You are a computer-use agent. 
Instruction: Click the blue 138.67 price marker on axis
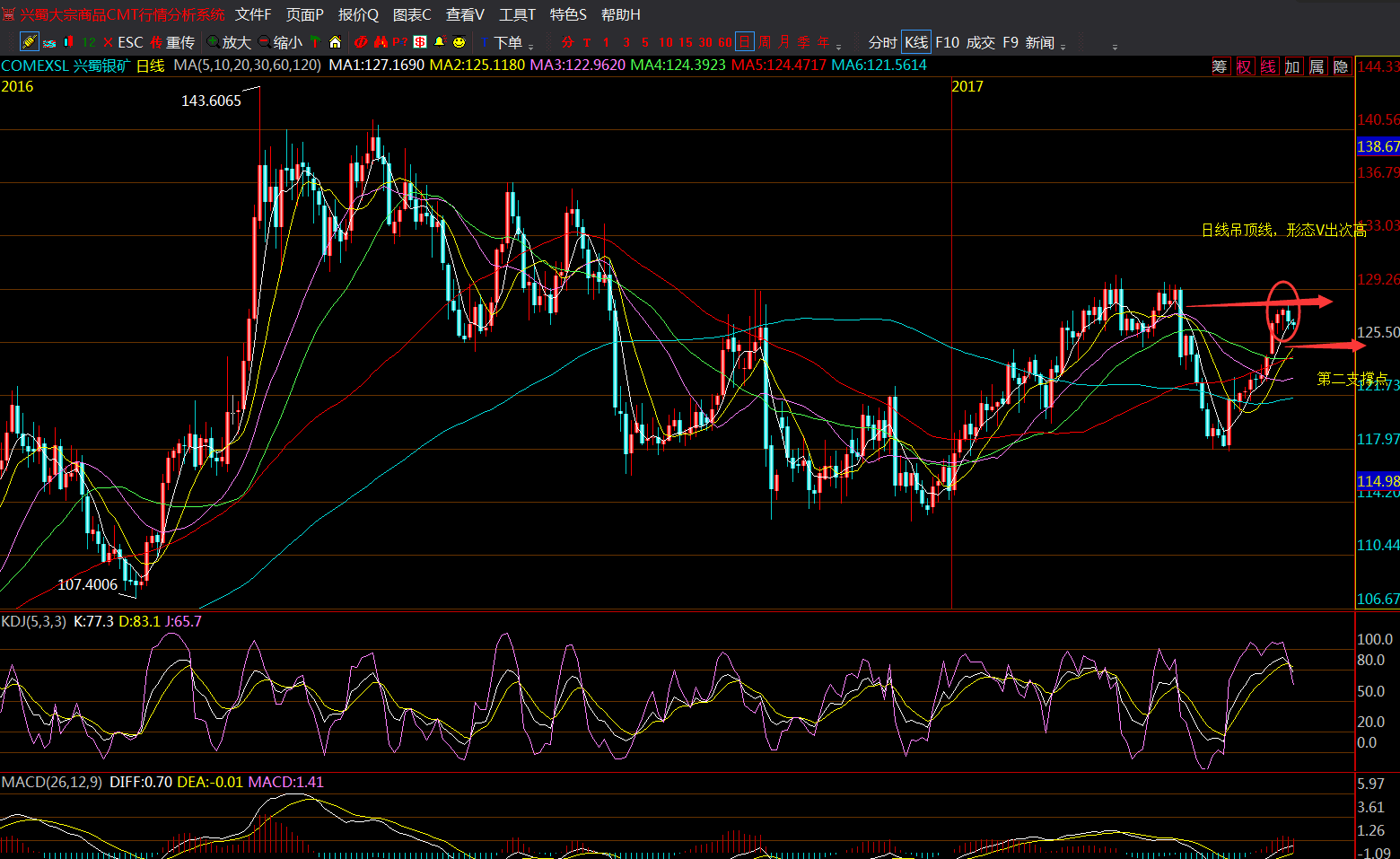coord(1378,146)
